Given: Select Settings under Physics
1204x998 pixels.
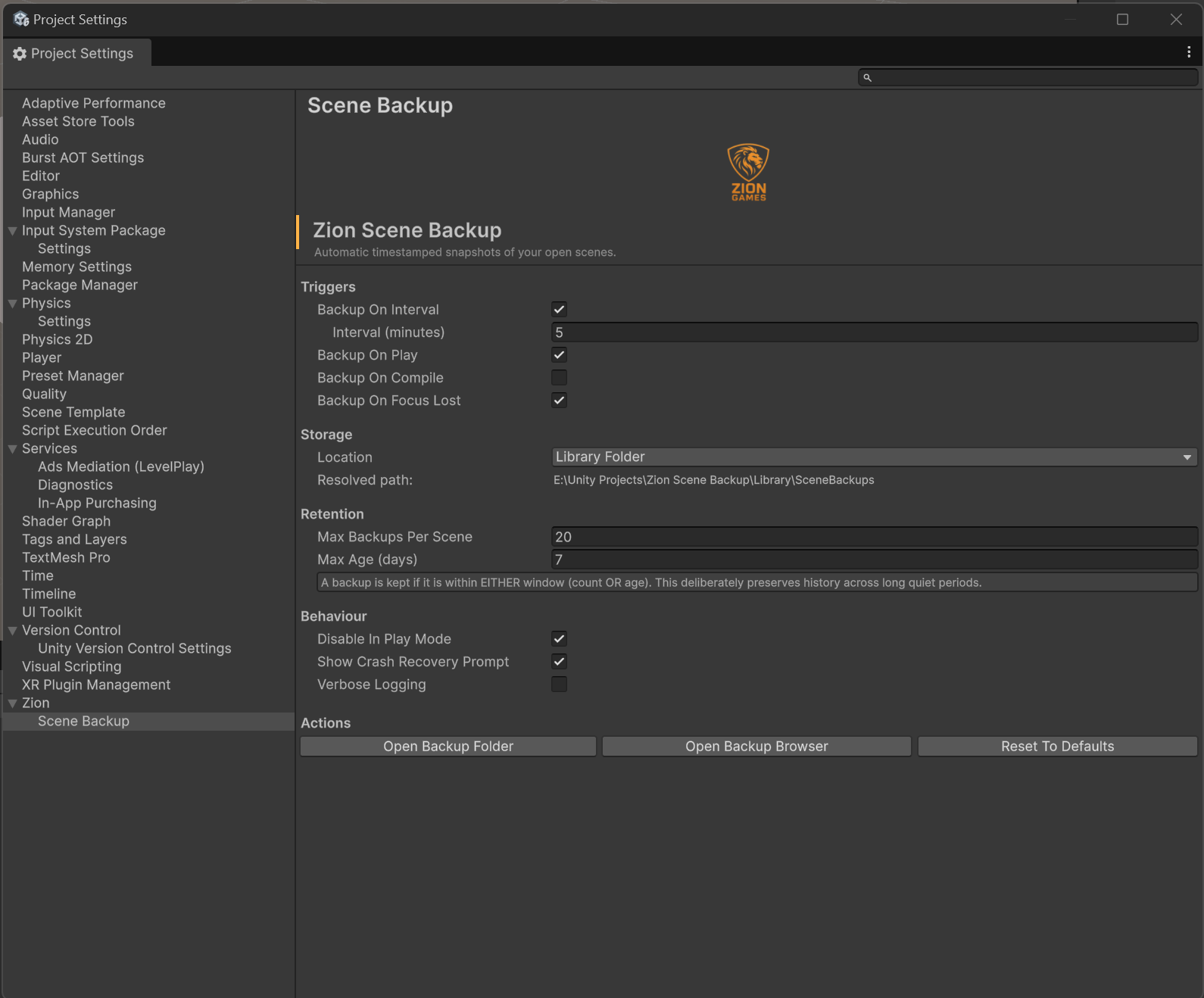Looking at the screenshot, I should coord(64,321).
